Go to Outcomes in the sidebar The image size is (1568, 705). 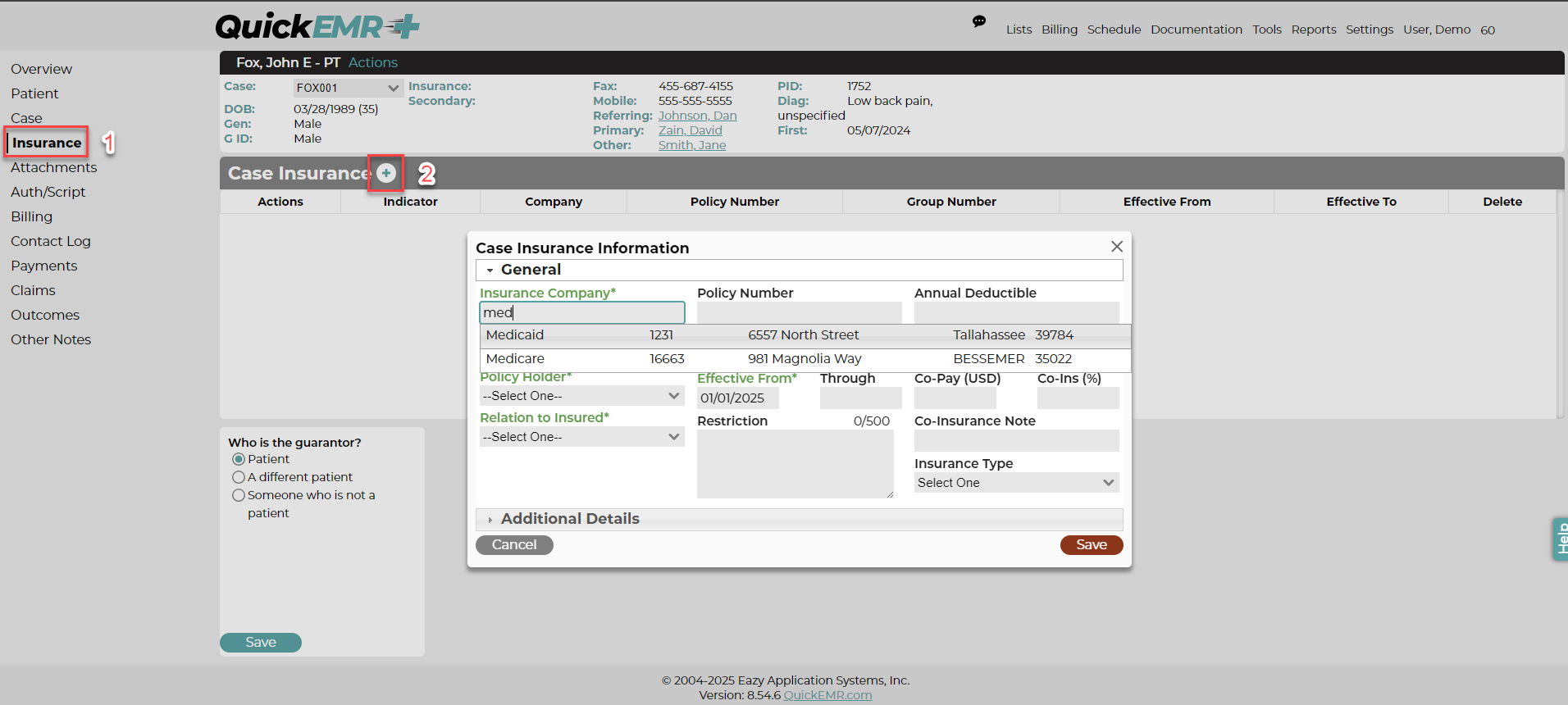pyautogui.click(x=45, y=315)
